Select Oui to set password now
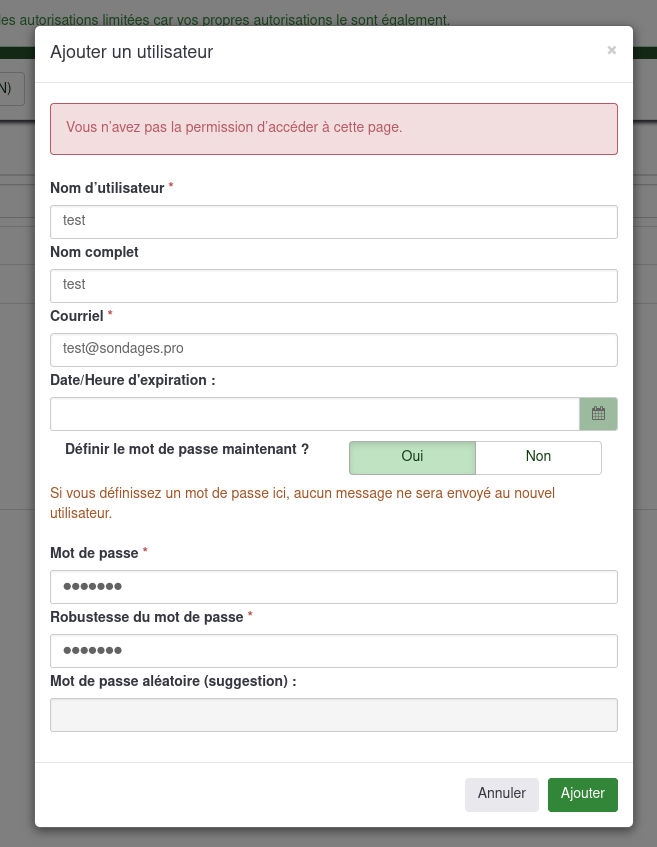 [x=412, y=457]
